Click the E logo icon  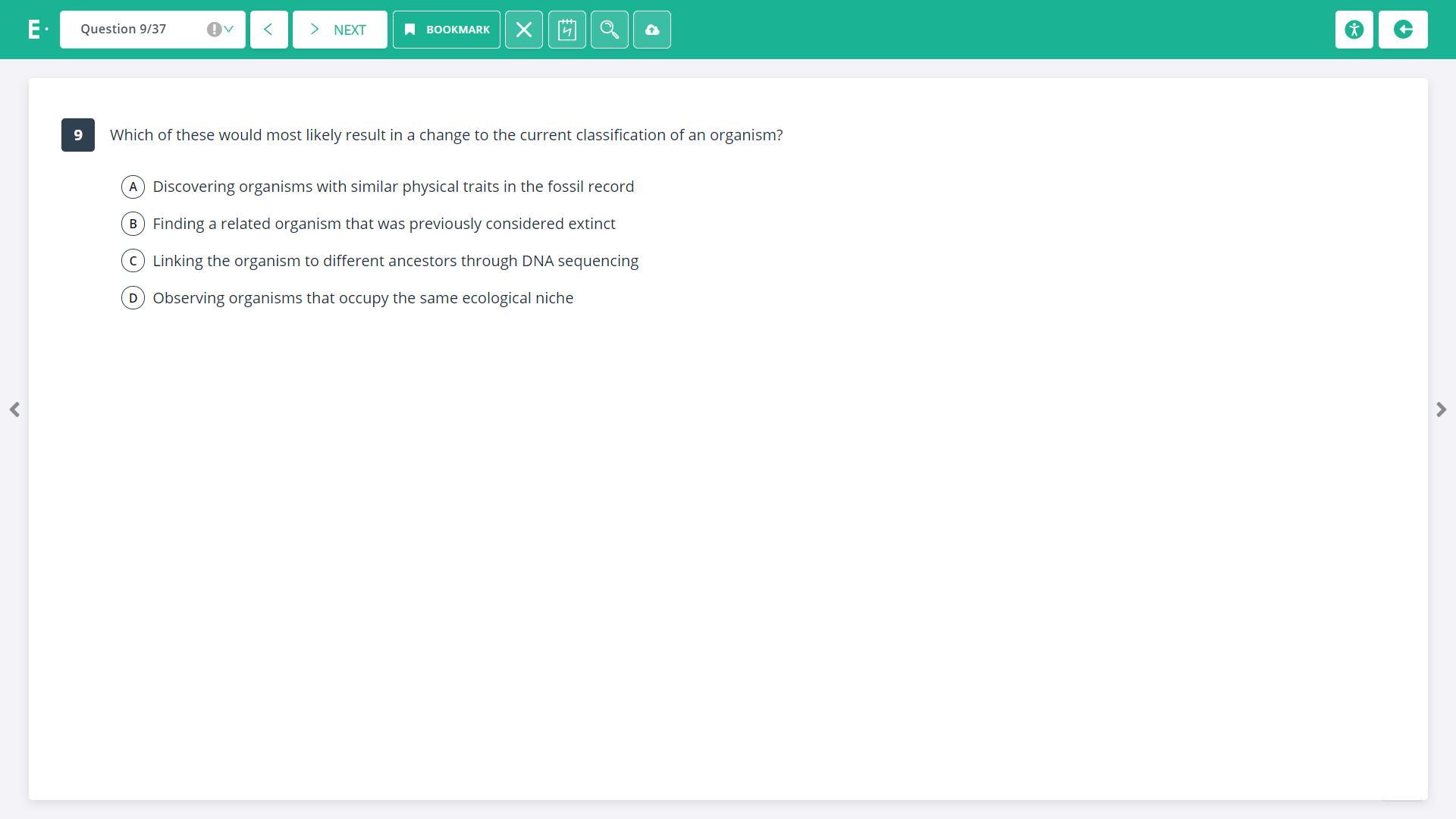(36, 30)
